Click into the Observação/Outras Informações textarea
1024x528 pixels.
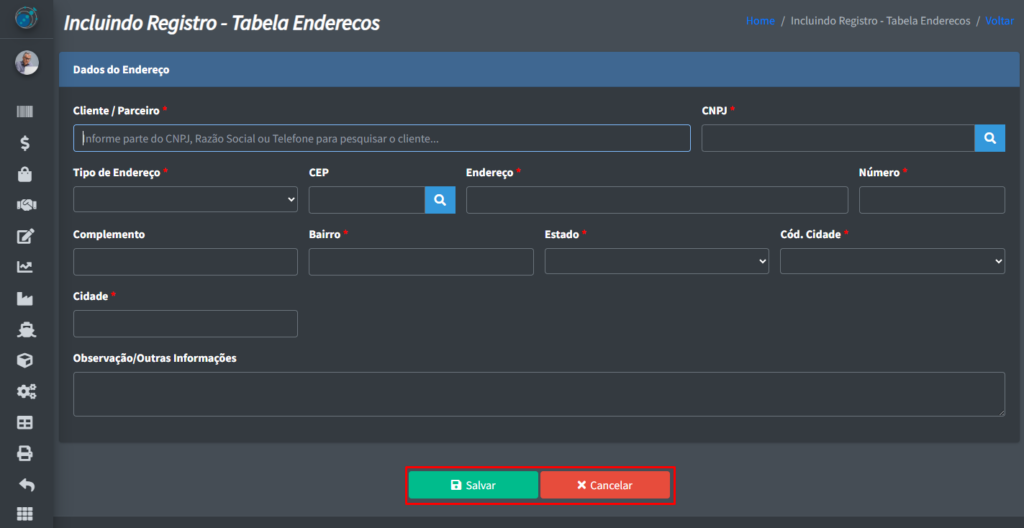pyautogui.click(x=538, y=394)
